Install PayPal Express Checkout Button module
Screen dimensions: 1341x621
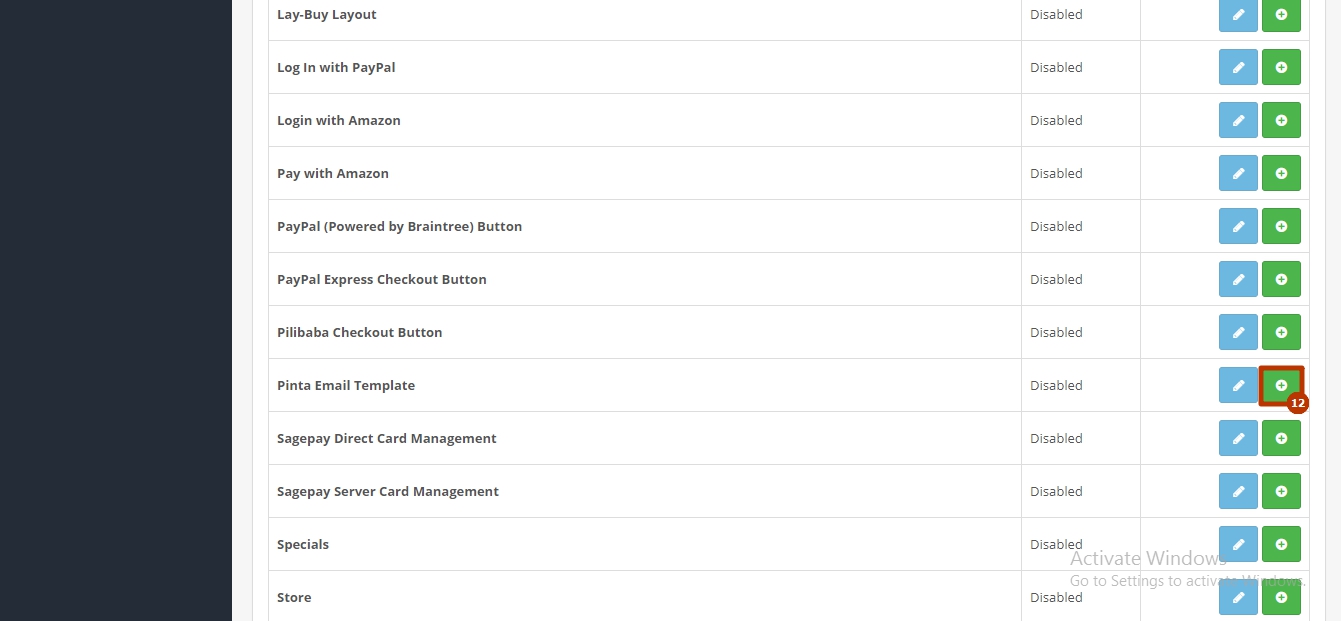coord(1281,279)
